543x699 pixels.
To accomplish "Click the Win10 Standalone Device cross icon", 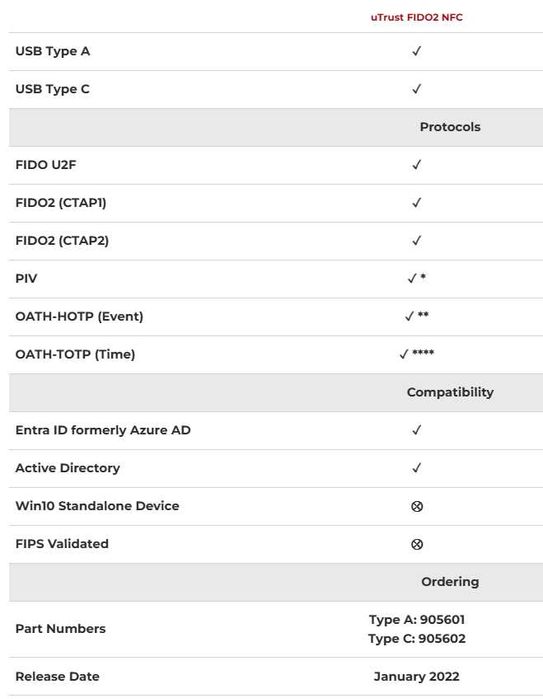I will pyautogui.click(x=417, y=506).
